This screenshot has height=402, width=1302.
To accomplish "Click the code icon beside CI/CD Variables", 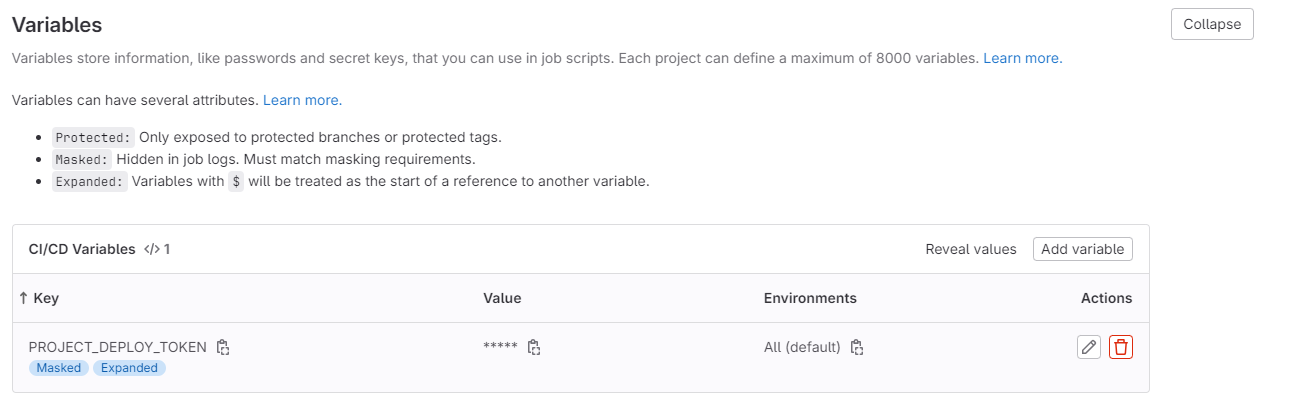I will tap(151, 249).
